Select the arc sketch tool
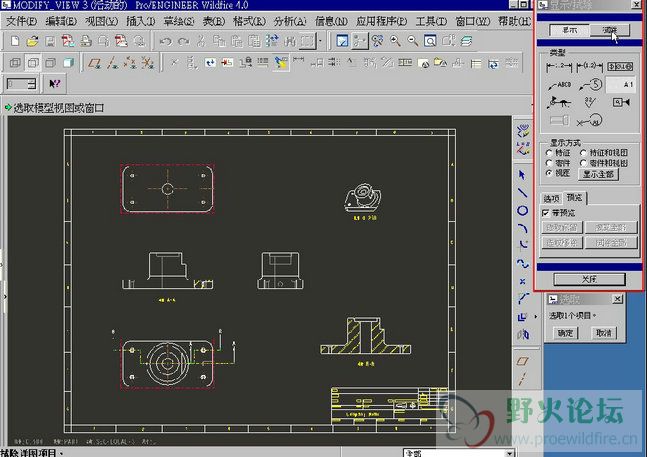 [522, 228]
